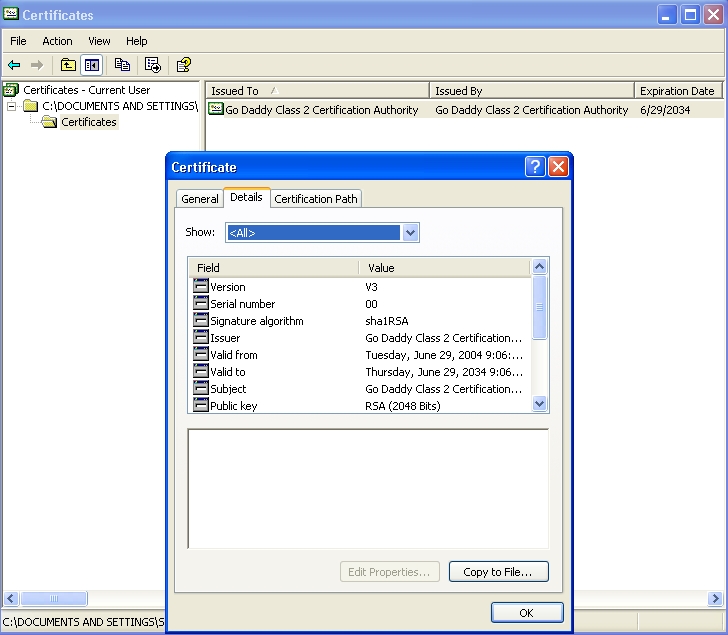Sort by the Issued To column header
The width and height of the screenshot is (728, 635).
[x=317, y=91]
